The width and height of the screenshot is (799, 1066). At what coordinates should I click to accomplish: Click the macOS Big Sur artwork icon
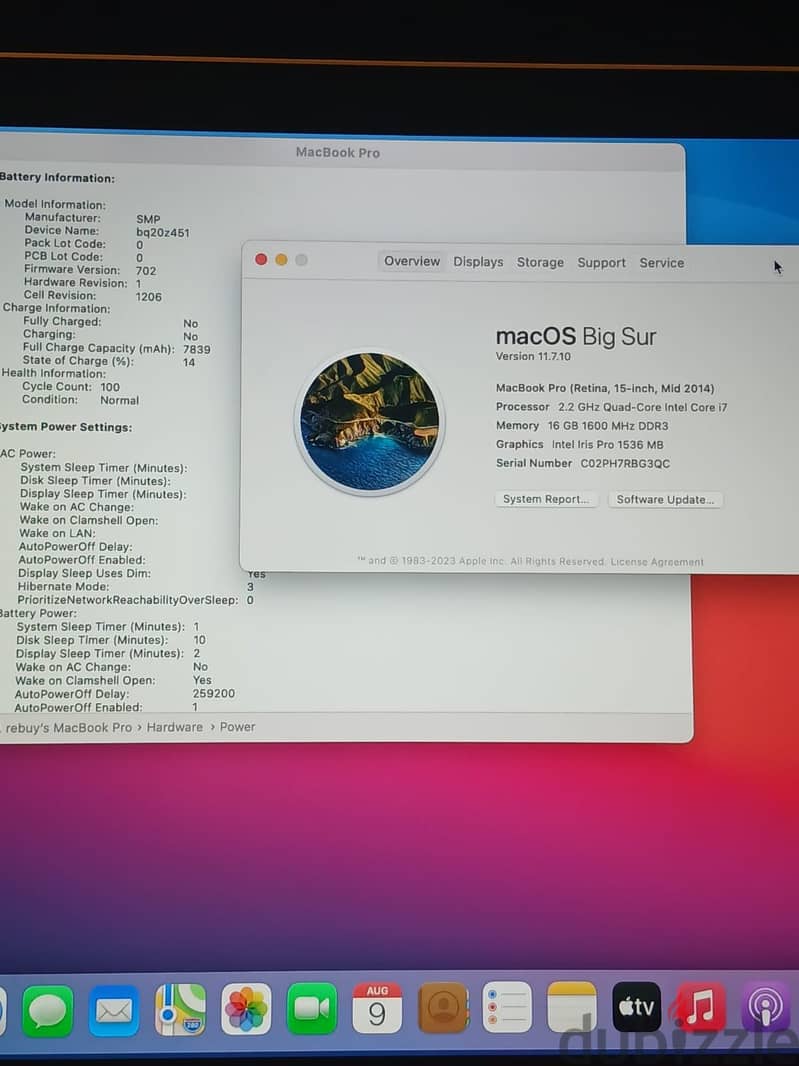click(x=370, y=422)
